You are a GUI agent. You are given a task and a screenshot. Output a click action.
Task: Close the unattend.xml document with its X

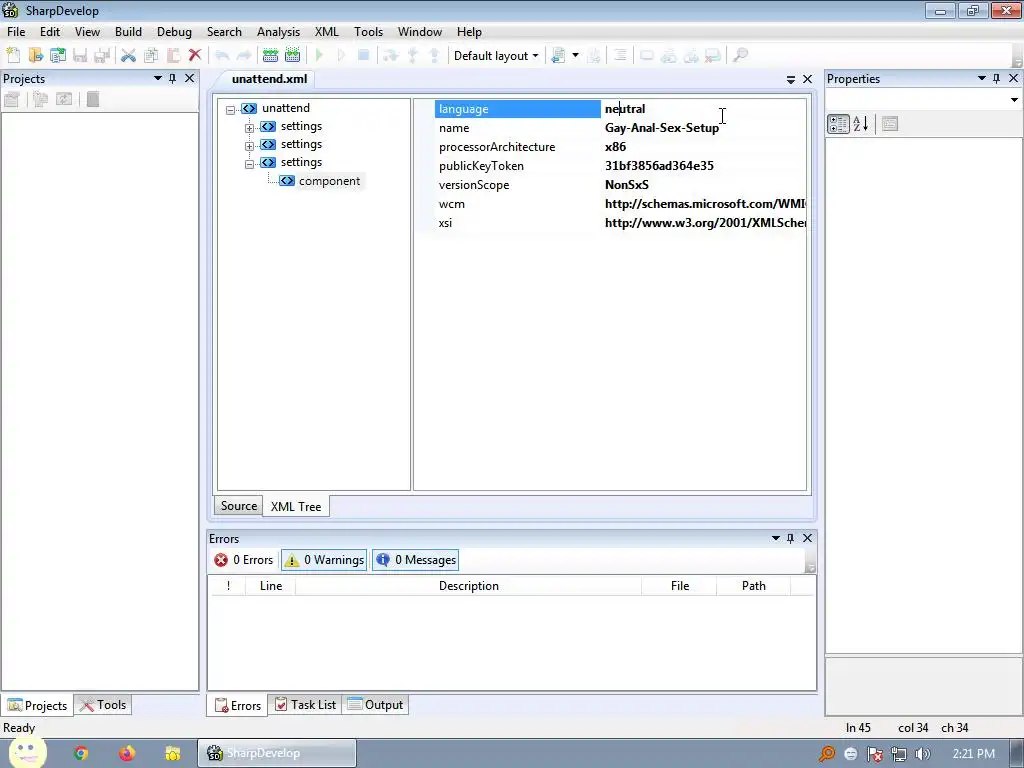807,79
